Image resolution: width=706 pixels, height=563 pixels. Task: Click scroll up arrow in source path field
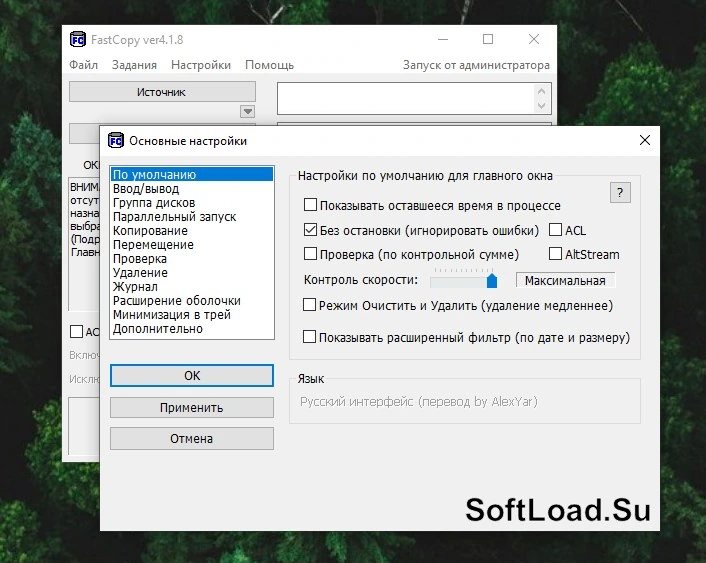541,91
